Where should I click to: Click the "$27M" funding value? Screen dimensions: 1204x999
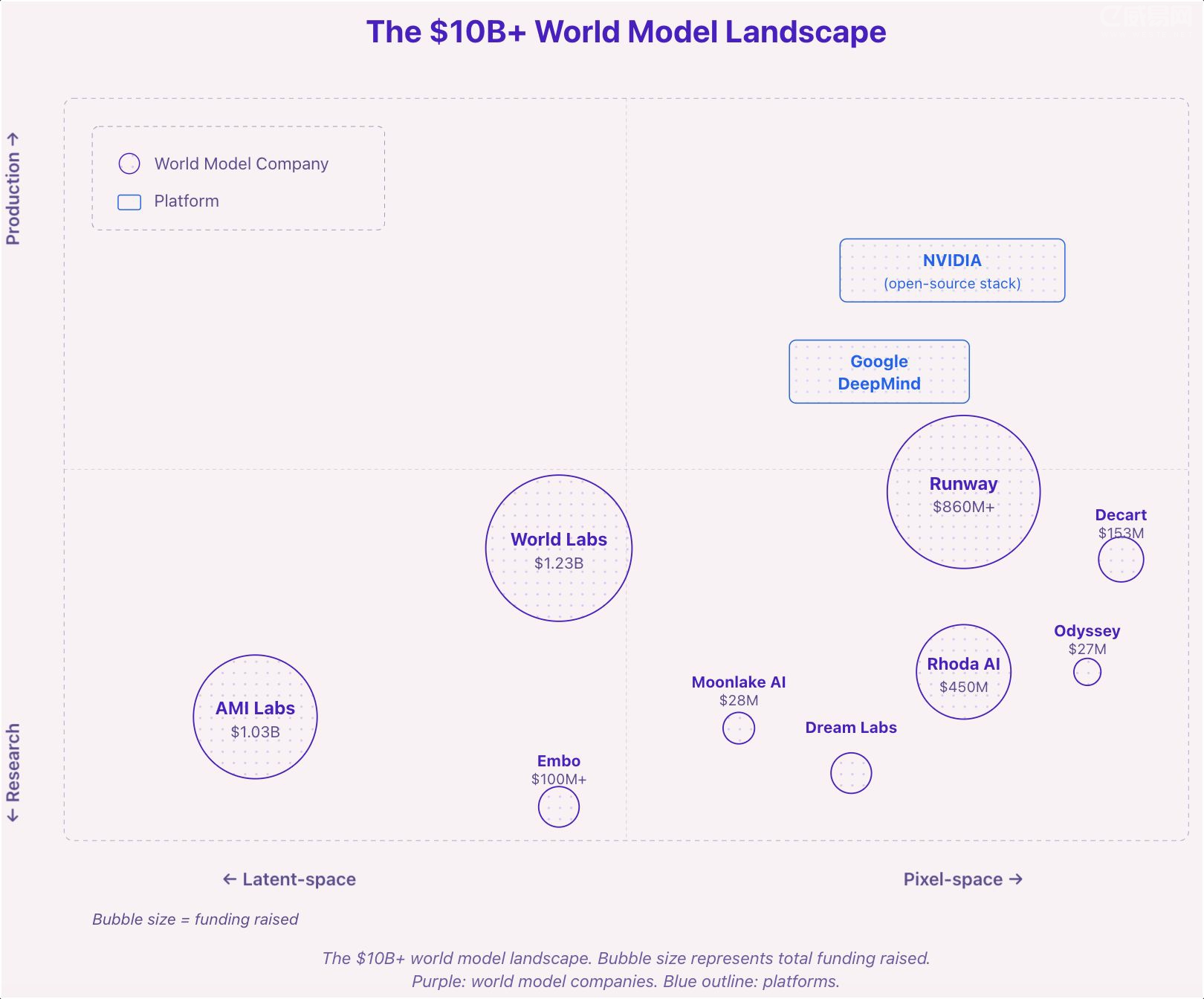point(1087,649)
